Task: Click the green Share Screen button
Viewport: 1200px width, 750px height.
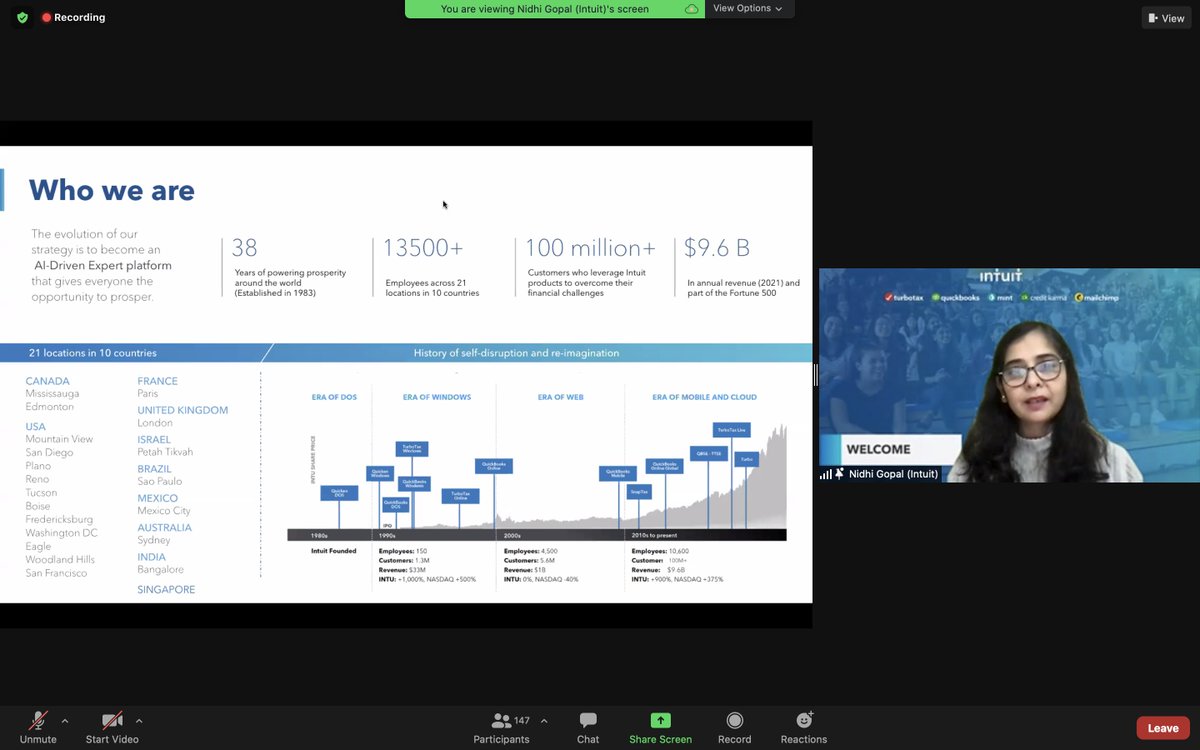Action: [660, 727]
